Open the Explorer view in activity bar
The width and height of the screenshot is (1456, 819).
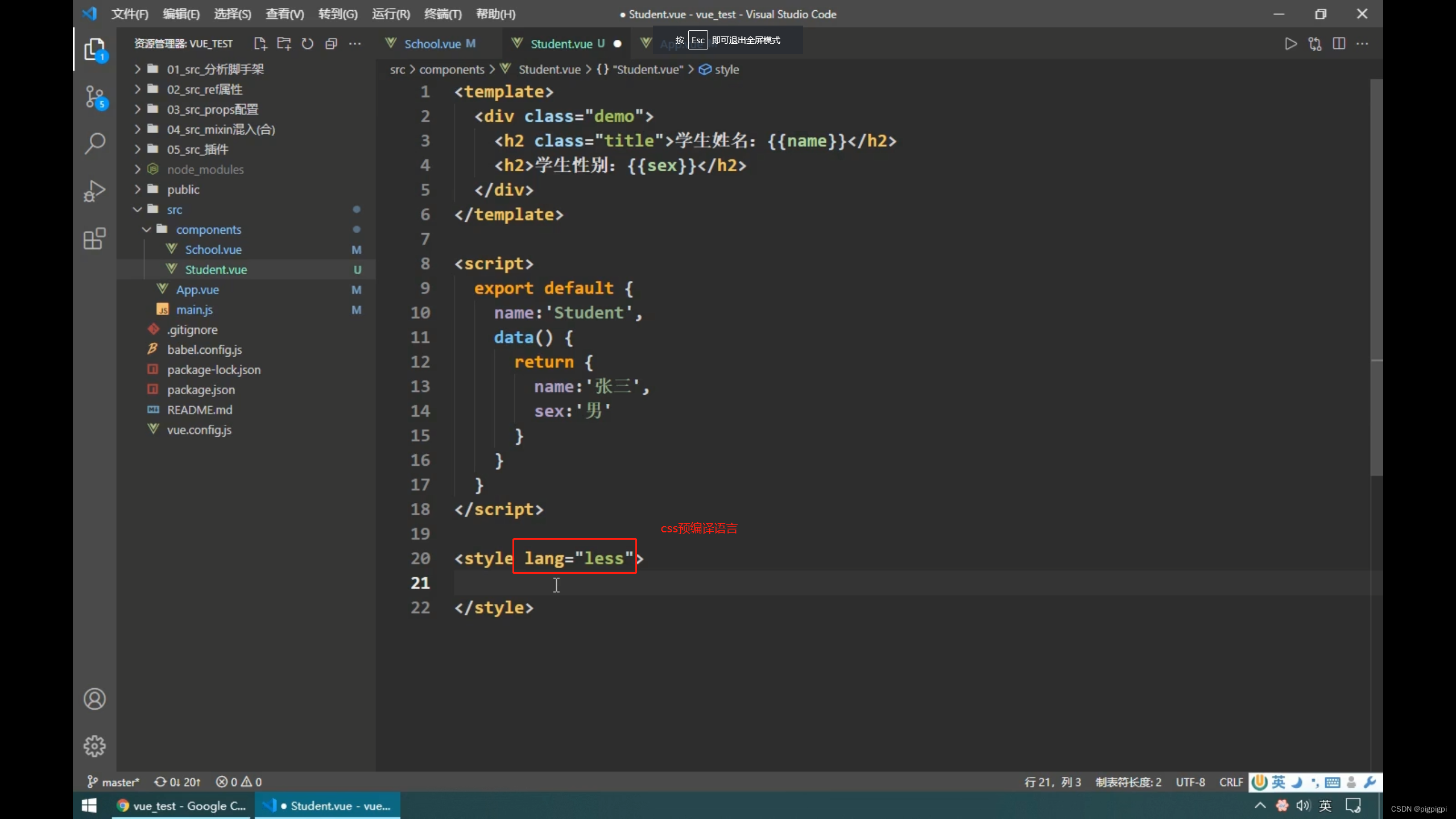[x=95, y=50]
